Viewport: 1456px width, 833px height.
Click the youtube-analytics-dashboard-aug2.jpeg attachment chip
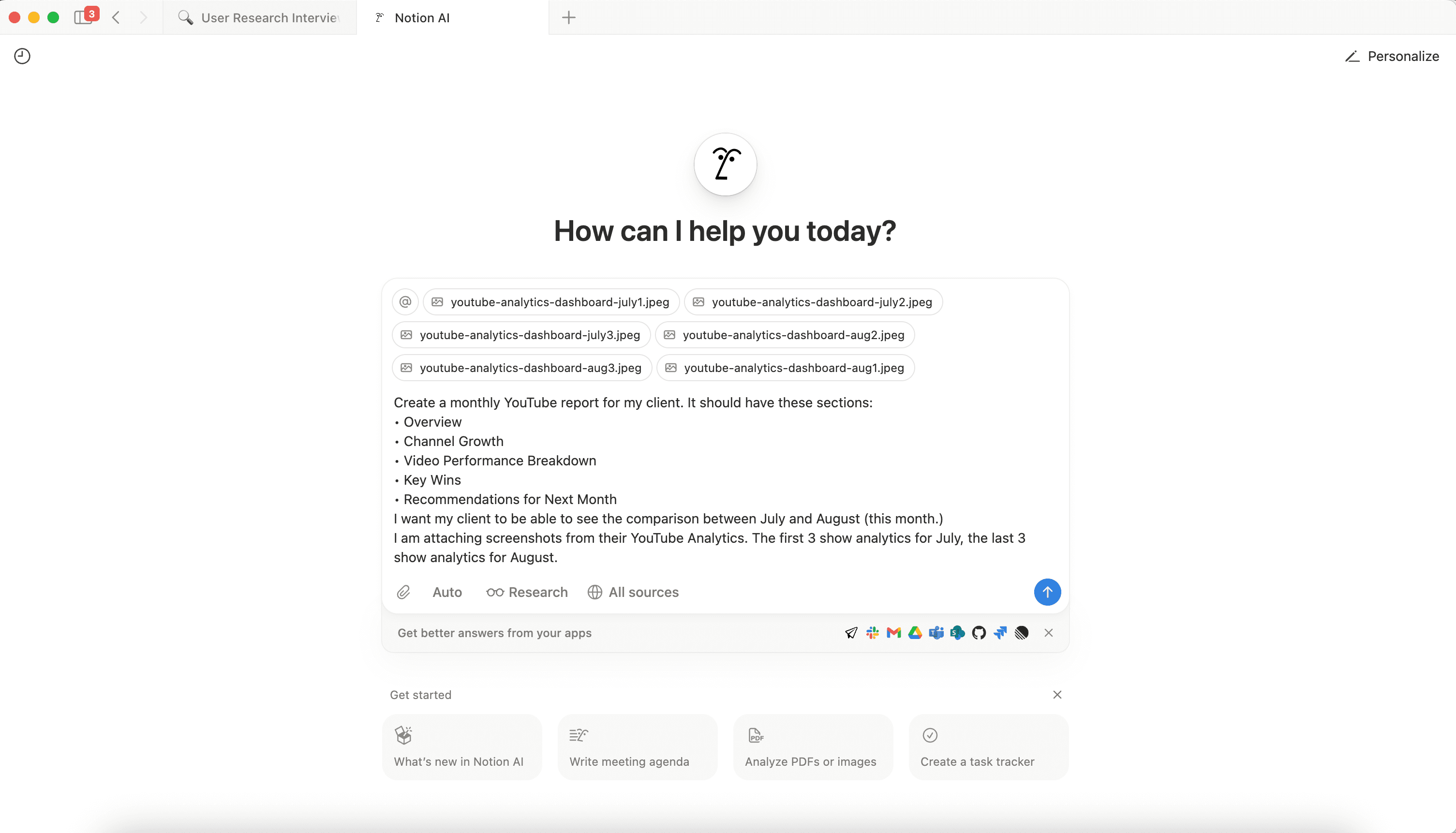[785, 335]
